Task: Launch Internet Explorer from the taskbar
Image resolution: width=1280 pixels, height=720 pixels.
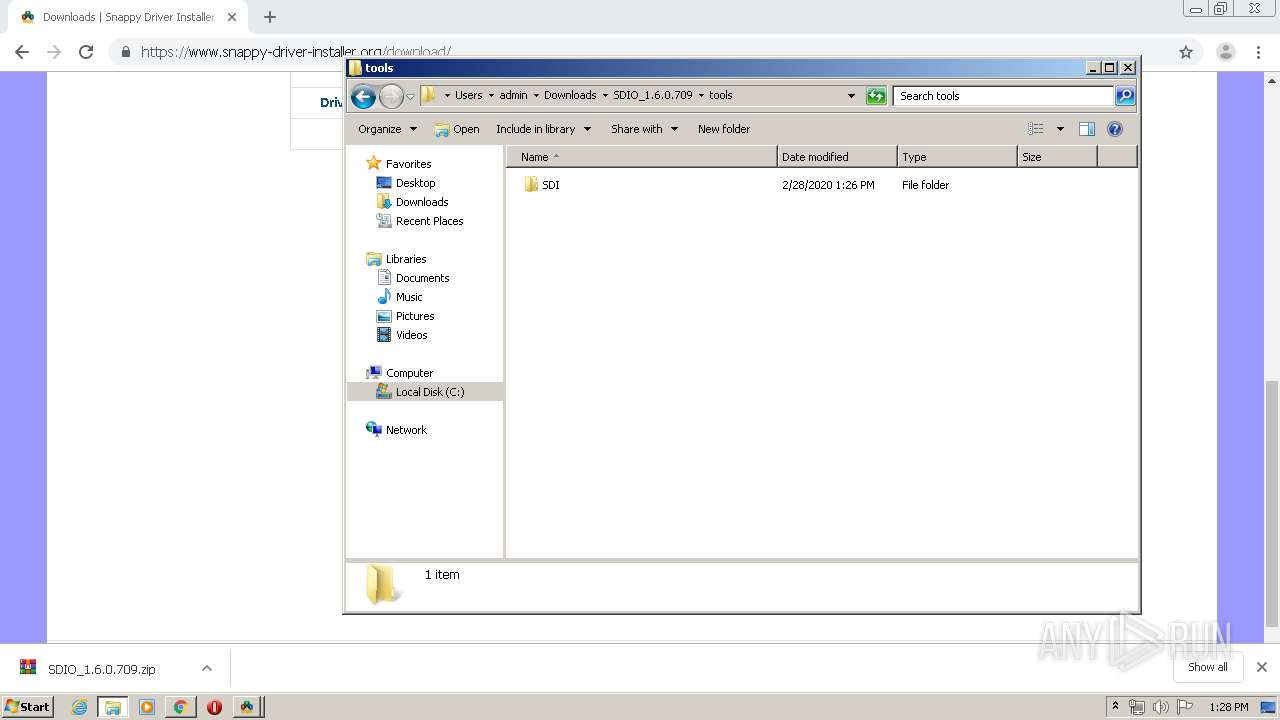Action: point(79,707)
